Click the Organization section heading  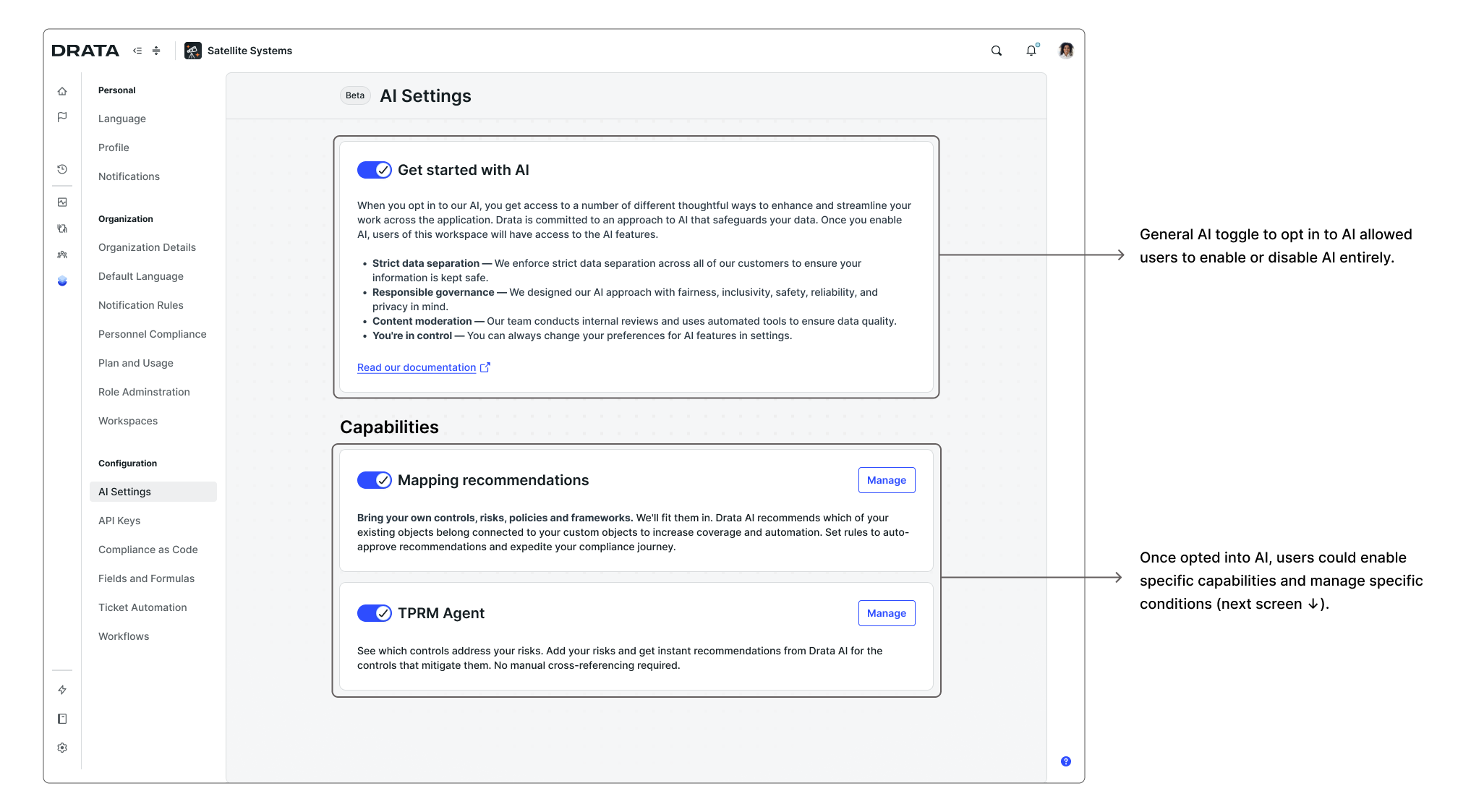click(x=126, y=219)
